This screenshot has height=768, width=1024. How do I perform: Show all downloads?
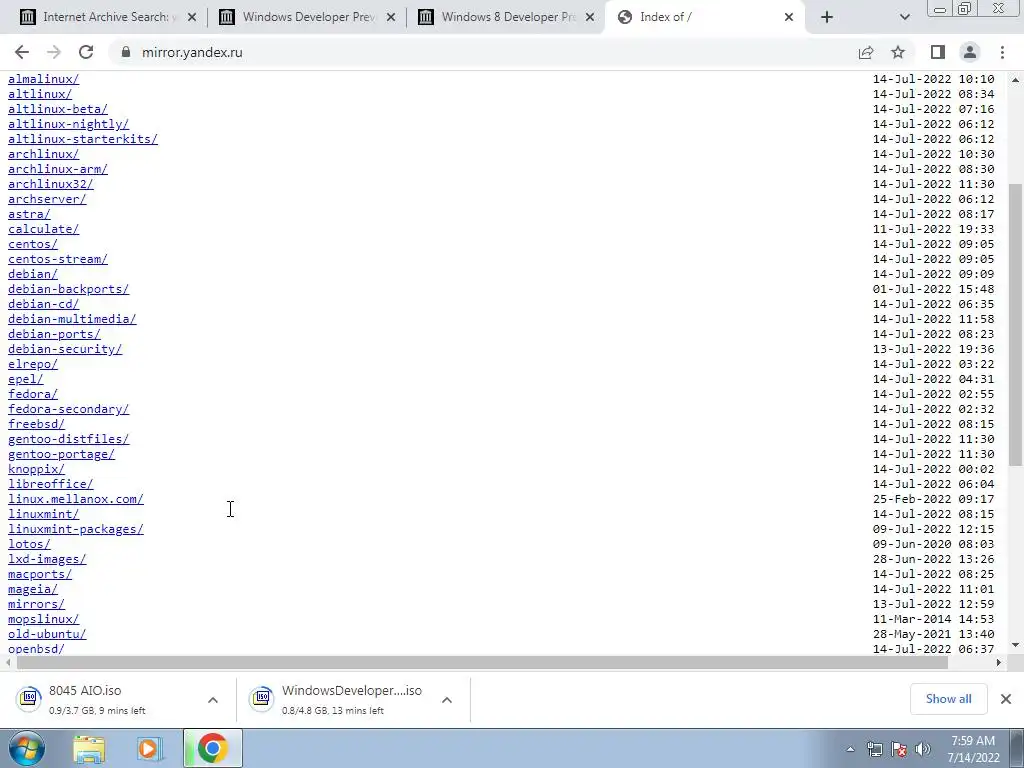pos(948,699)
